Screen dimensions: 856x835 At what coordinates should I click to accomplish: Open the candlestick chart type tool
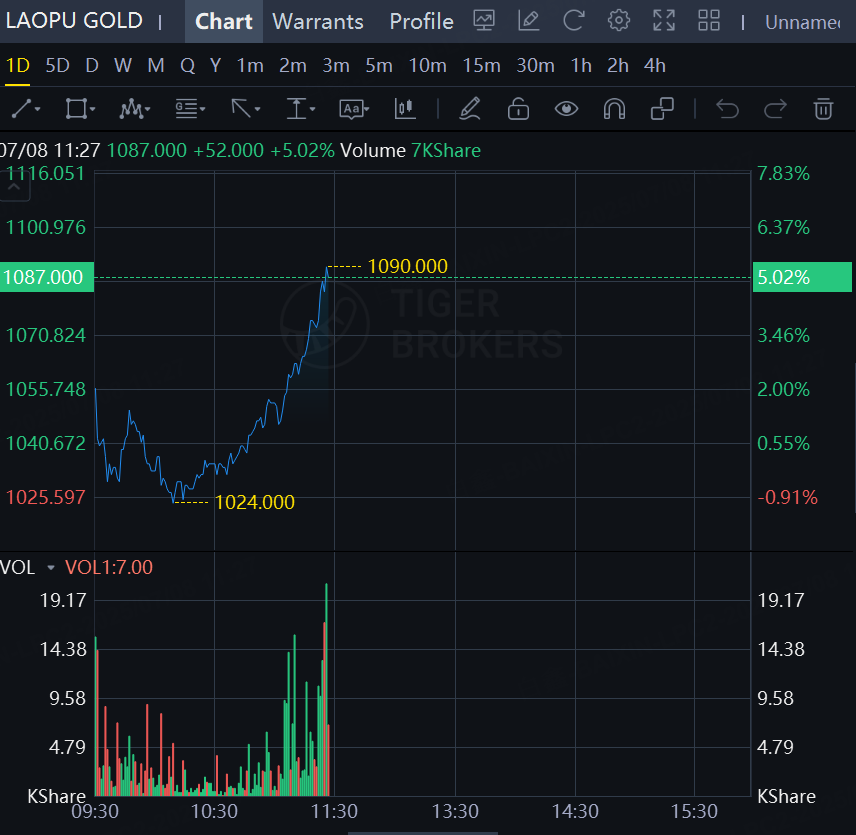(405, 109)
